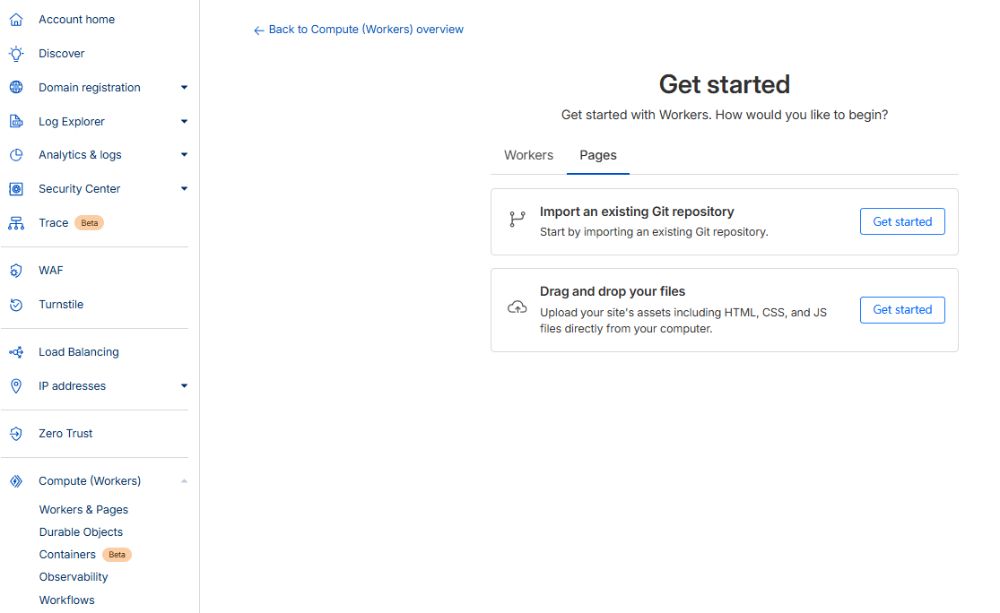The height and width of the screenshot is (613, 1000).
Task: Click the Discover lightbulb icon
Action: click(16, 53)
